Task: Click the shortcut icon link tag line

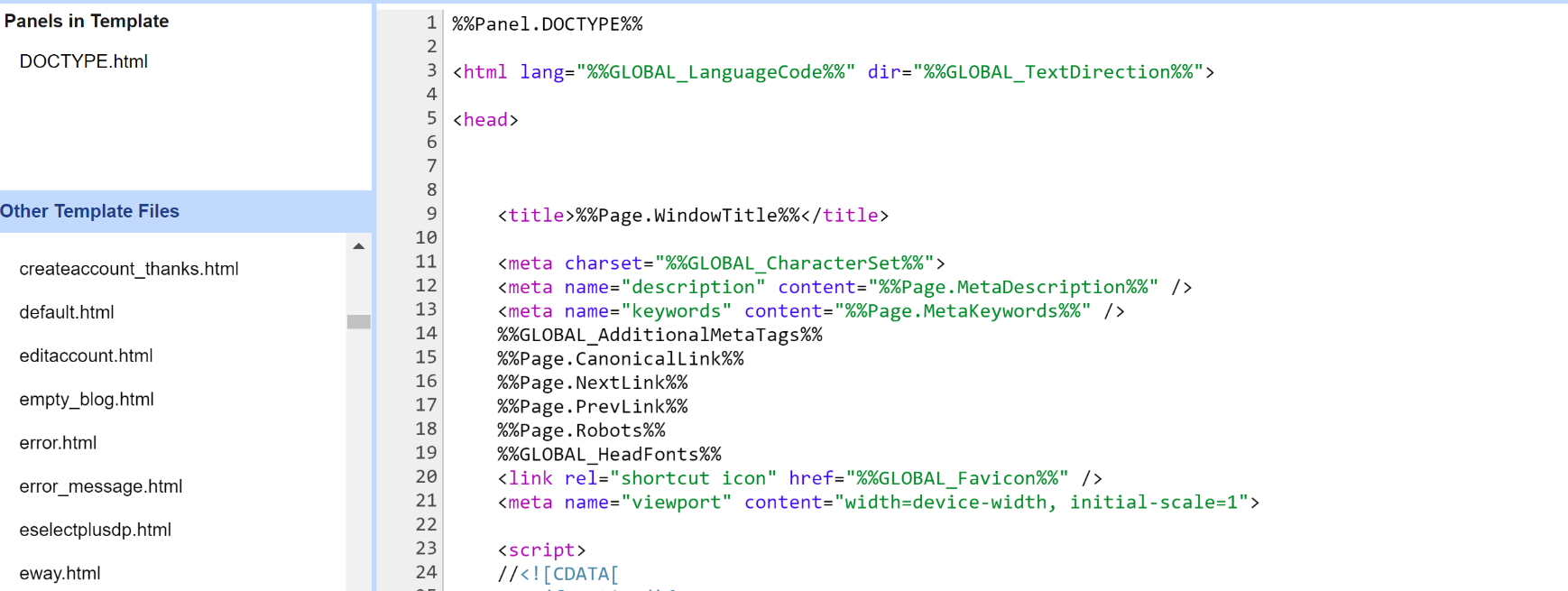Action: 798,478
